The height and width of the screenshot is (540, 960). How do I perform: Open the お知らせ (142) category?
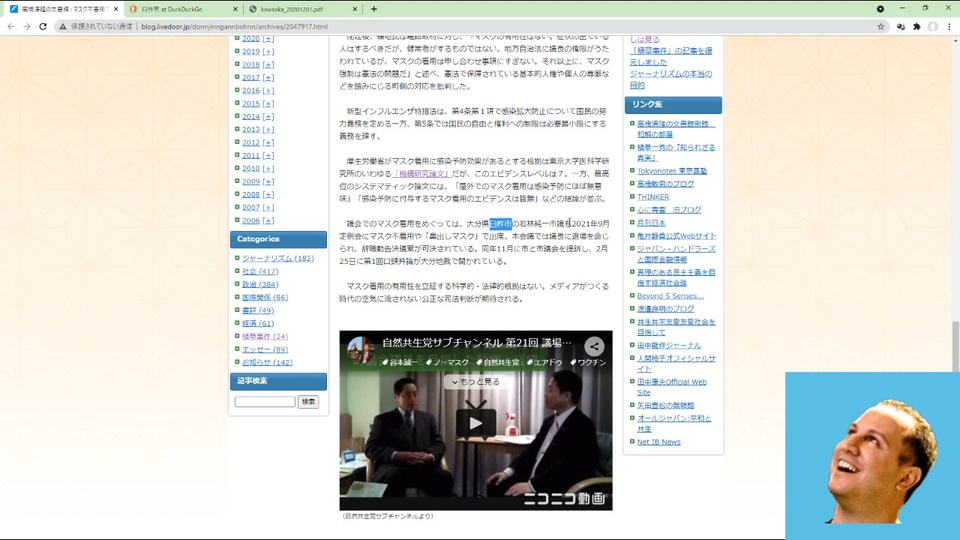[x=268, y=362]
